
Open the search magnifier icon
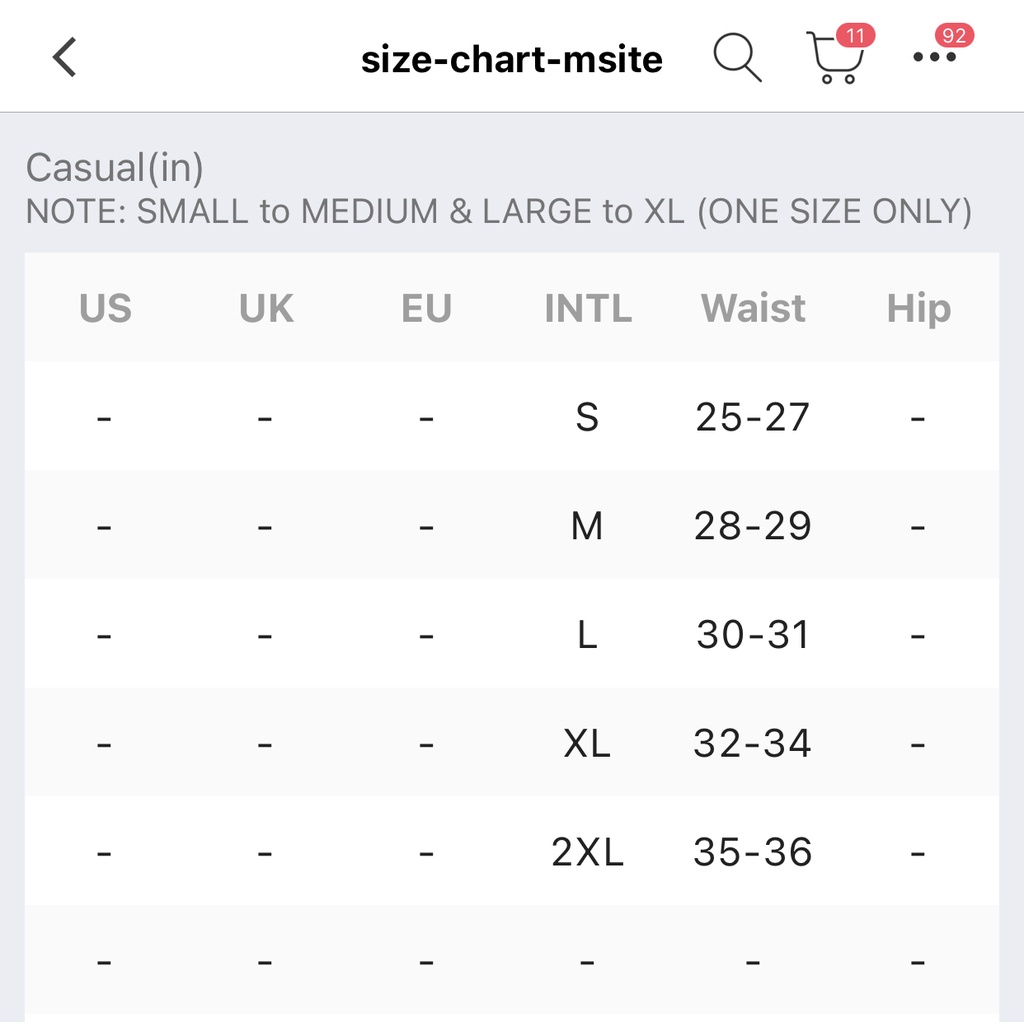pos(737,58)
